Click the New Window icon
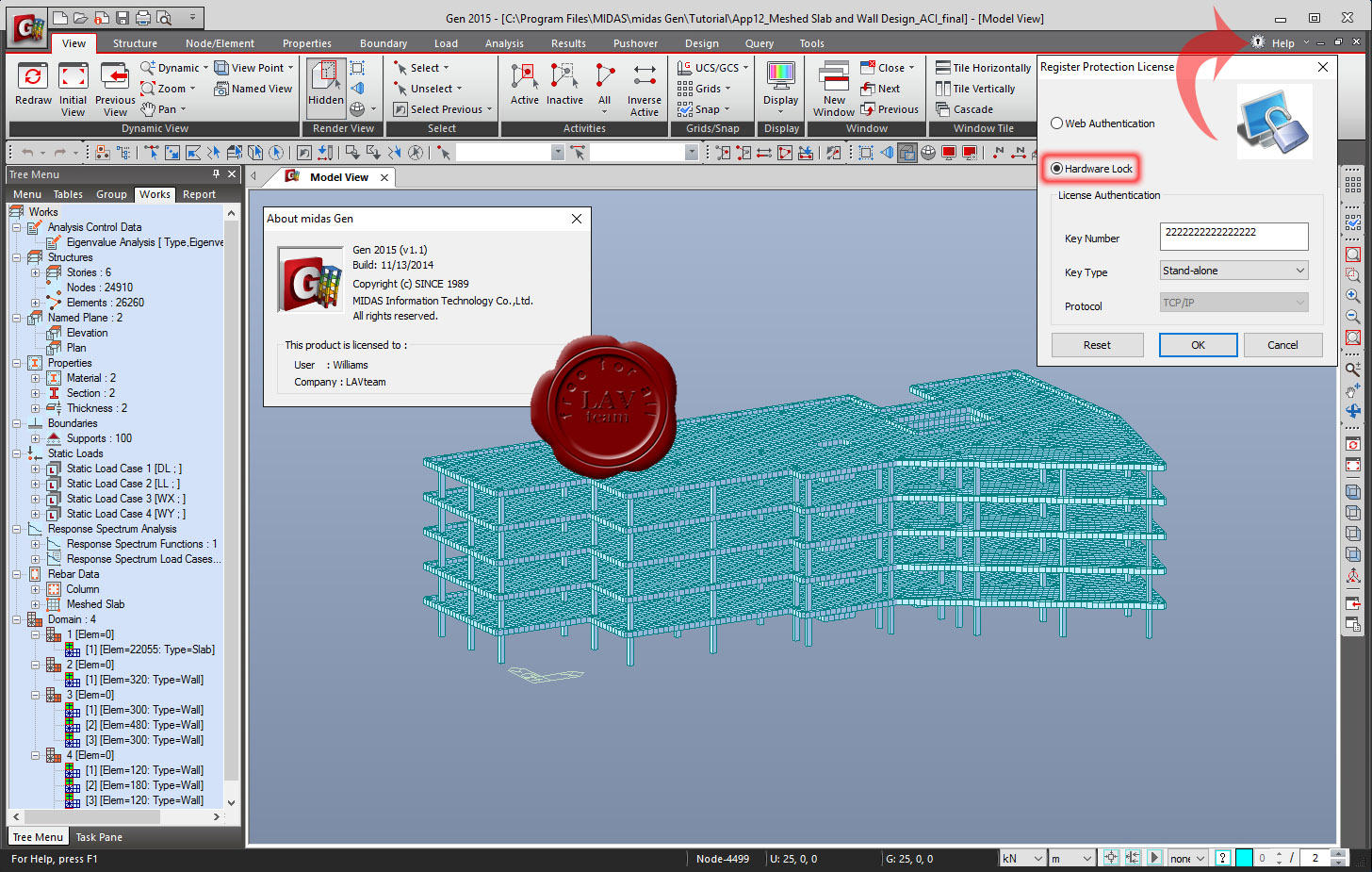 point(834,76)
